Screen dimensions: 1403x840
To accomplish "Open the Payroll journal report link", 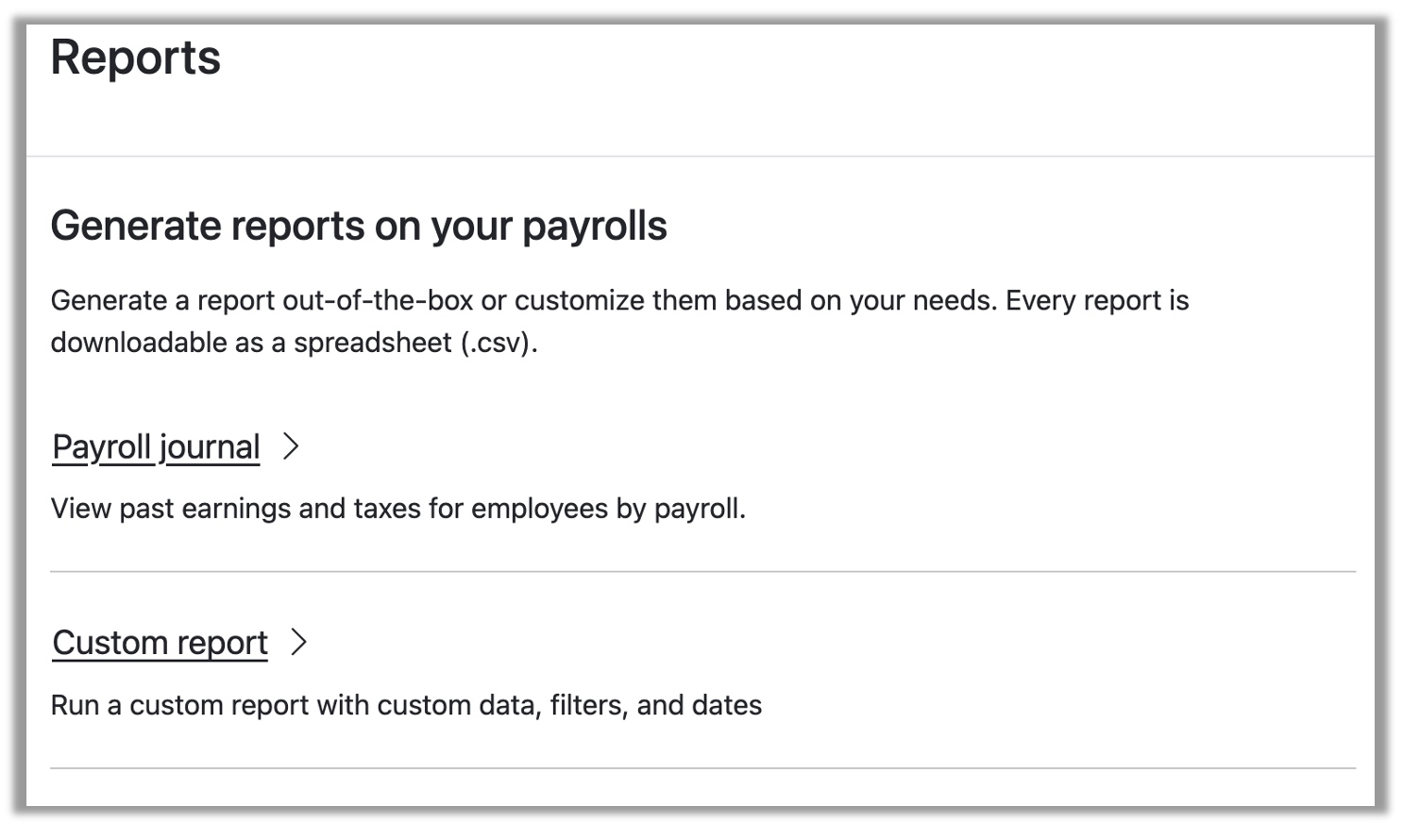I will pos(156,447).
